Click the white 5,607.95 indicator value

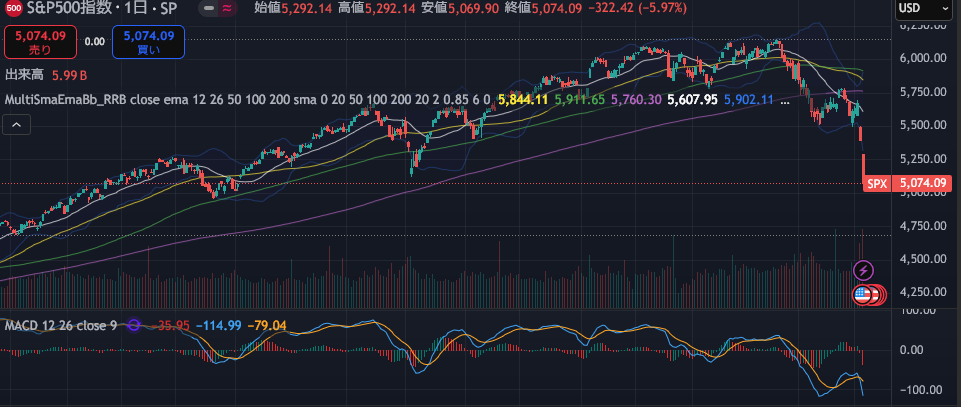tap(693, 99)
